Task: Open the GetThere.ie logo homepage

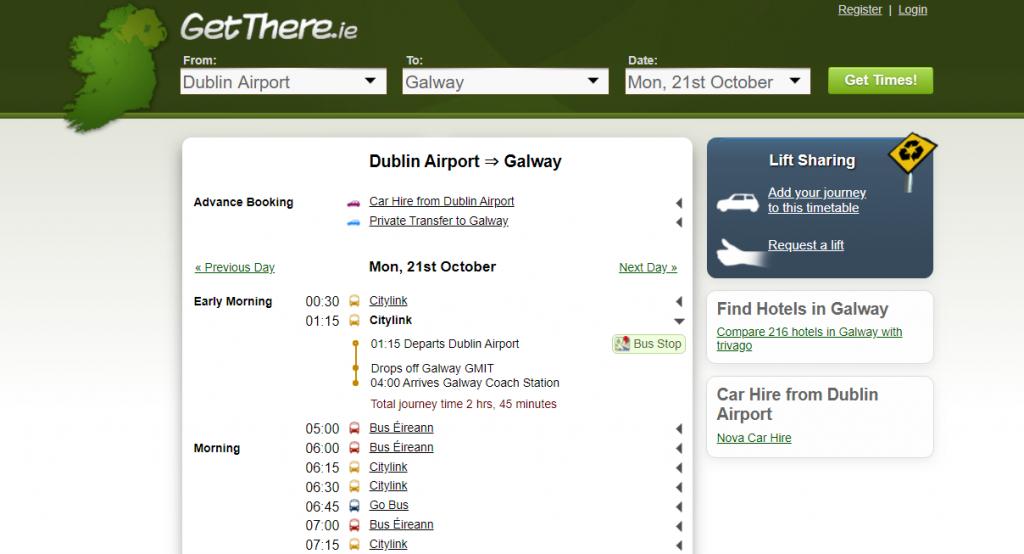Action: coord(268,27)
